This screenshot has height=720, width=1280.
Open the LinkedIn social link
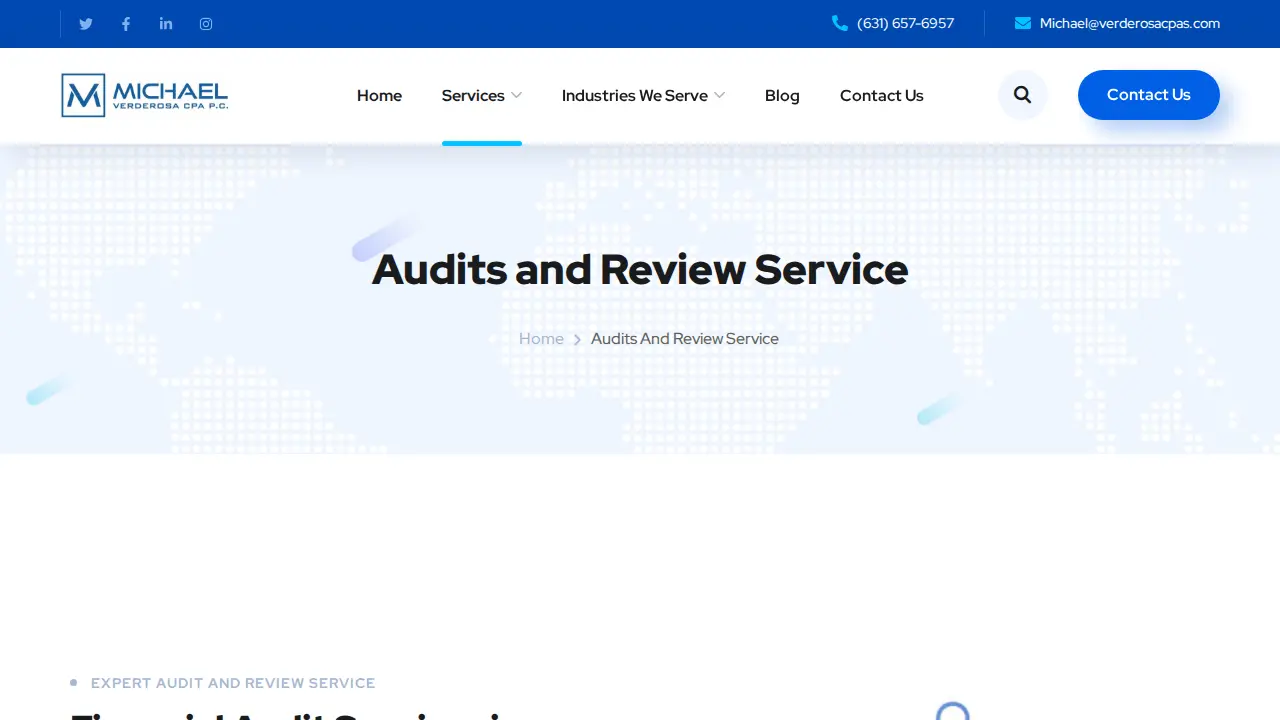coord(166,24)
